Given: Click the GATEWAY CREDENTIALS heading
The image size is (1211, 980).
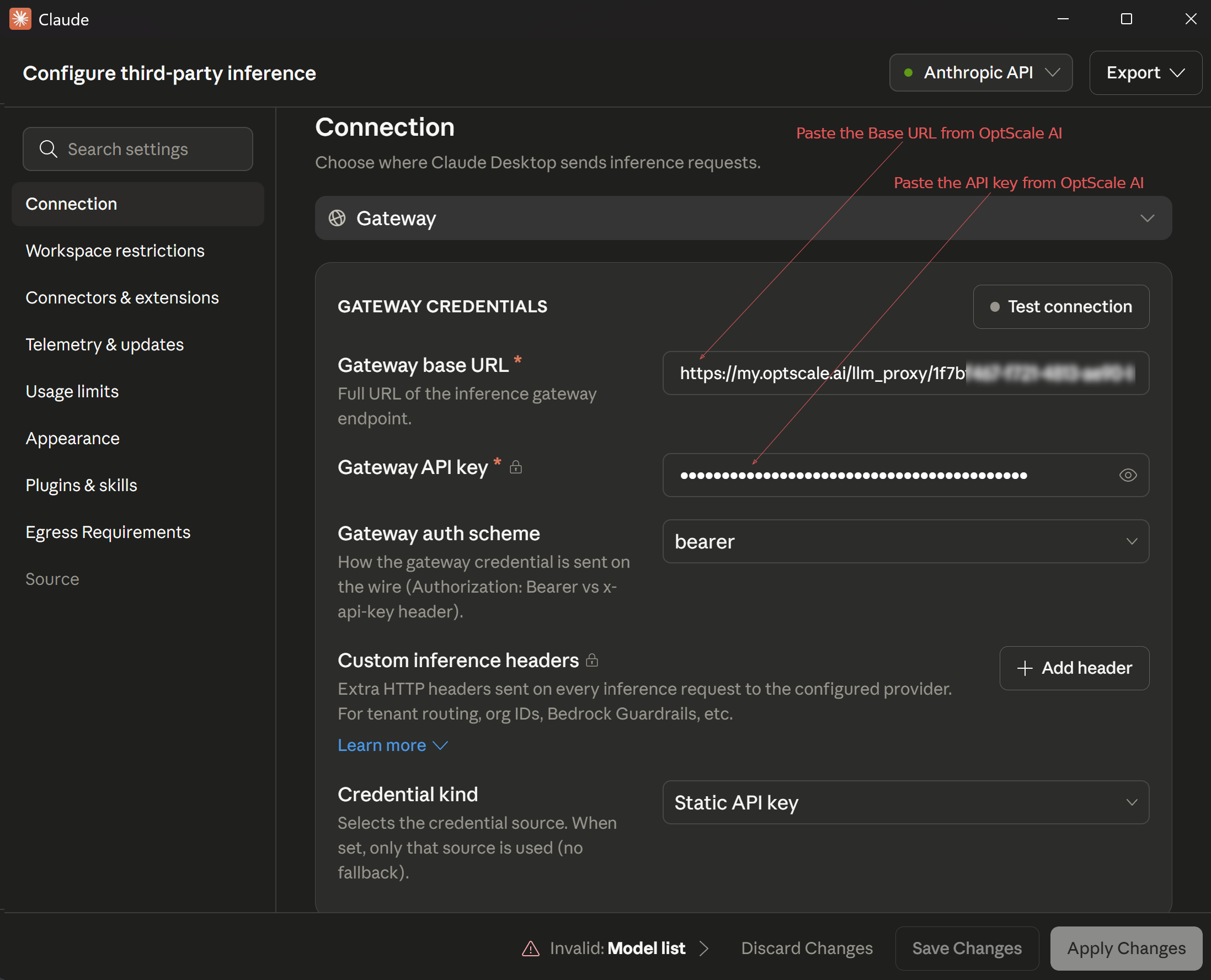Looking at the screenshot, I should point(442,307).
